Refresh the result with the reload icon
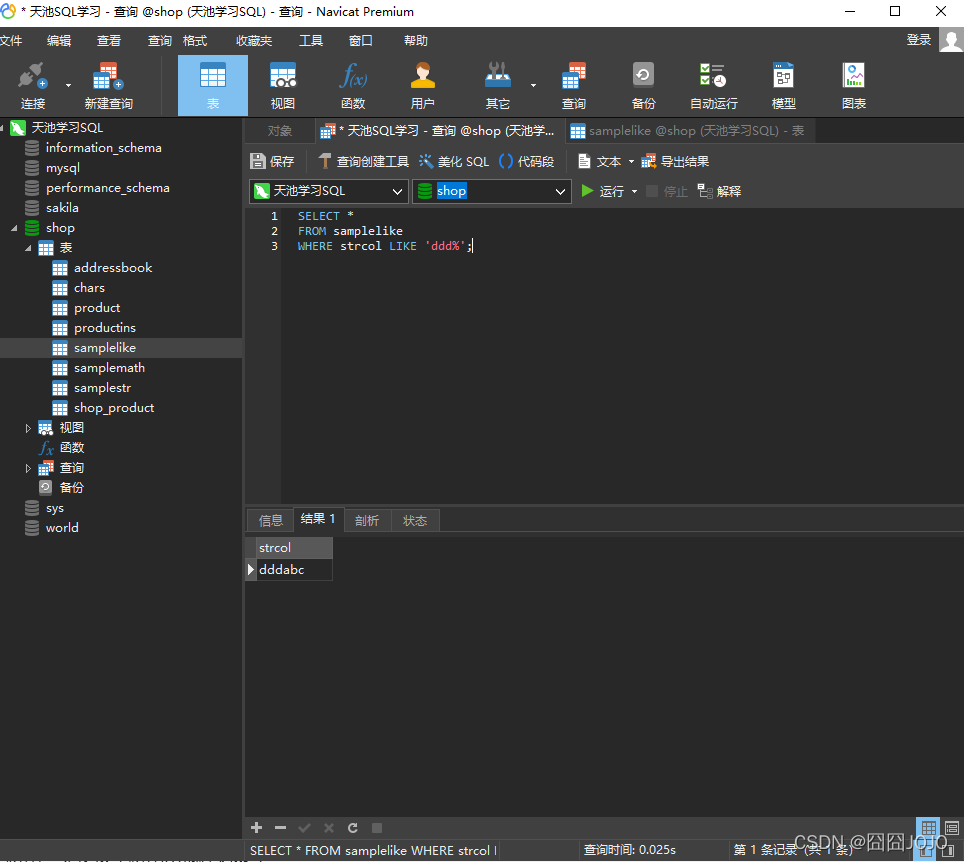Screen dimensions: 964x862 (x=353, y=828)
